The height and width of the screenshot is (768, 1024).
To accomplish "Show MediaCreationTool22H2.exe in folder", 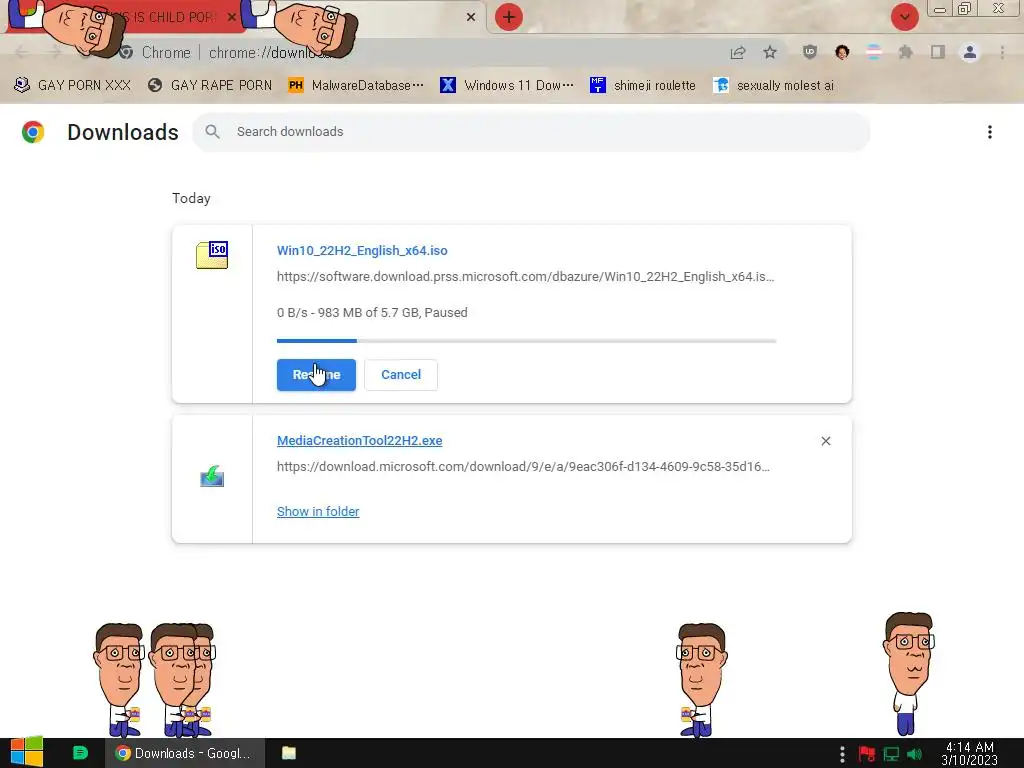I will coord(318,512).
